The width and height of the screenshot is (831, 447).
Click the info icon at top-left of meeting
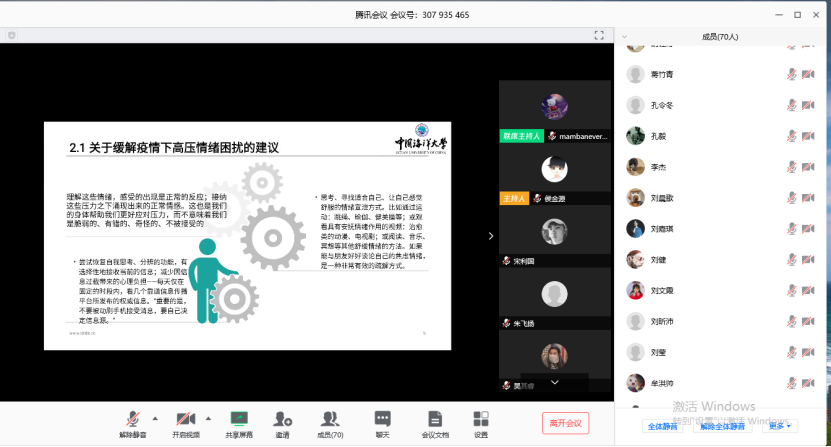11,34
